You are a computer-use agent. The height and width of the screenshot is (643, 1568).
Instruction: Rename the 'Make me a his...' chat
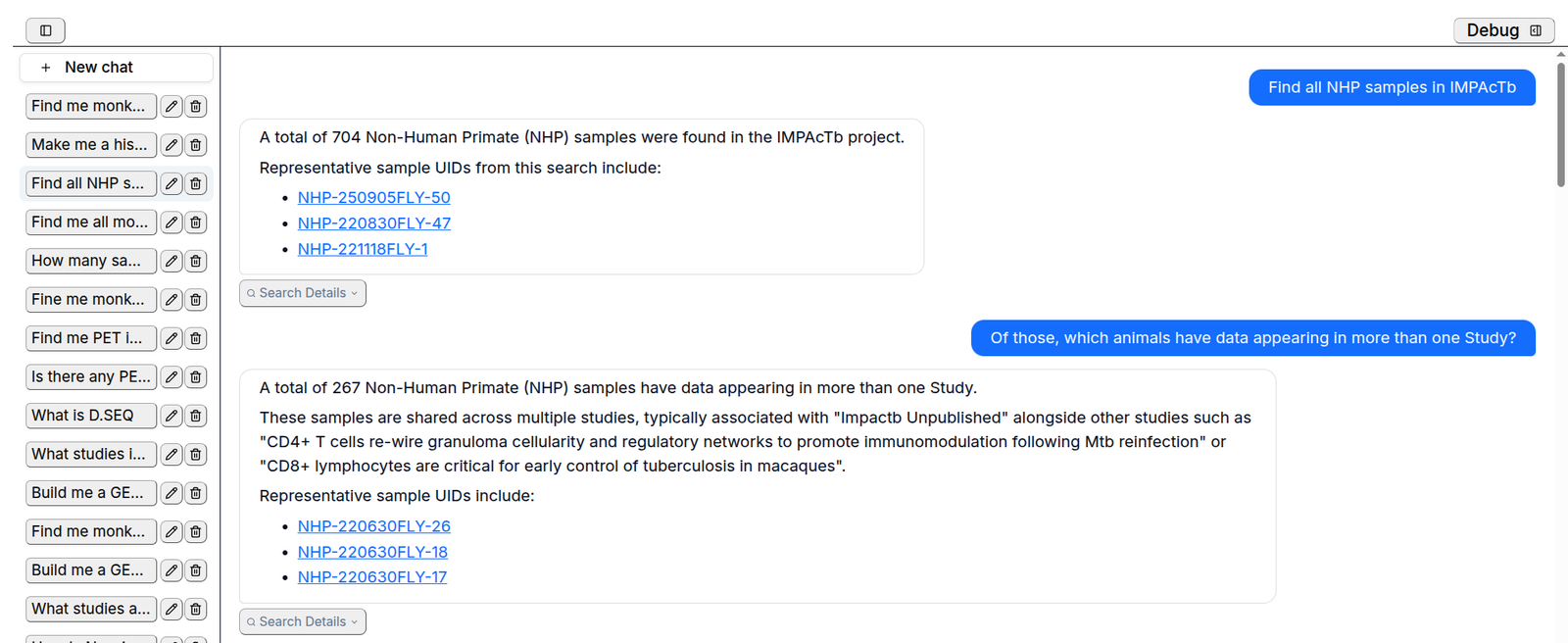point(171,145)
